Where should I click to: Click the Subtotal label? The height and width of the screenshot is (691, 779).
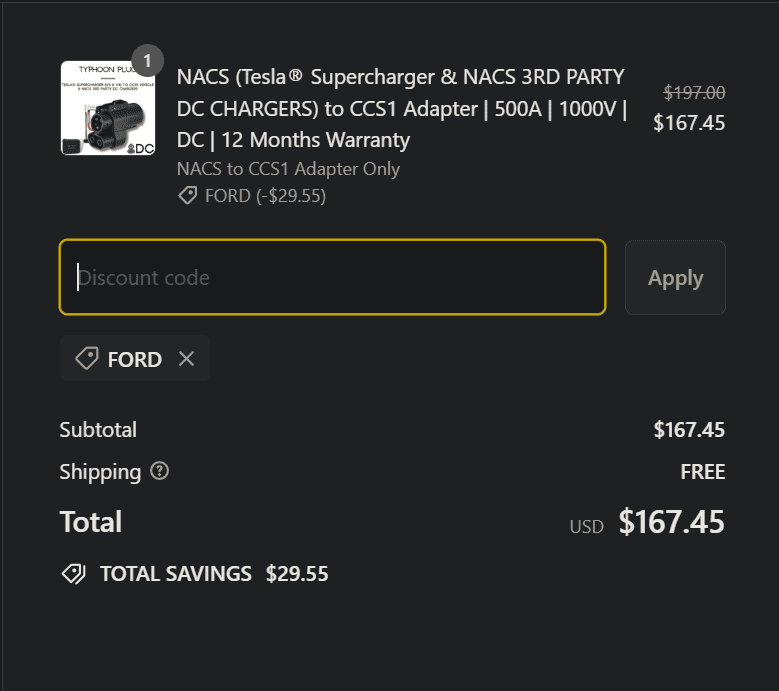(x=98, y=430)
